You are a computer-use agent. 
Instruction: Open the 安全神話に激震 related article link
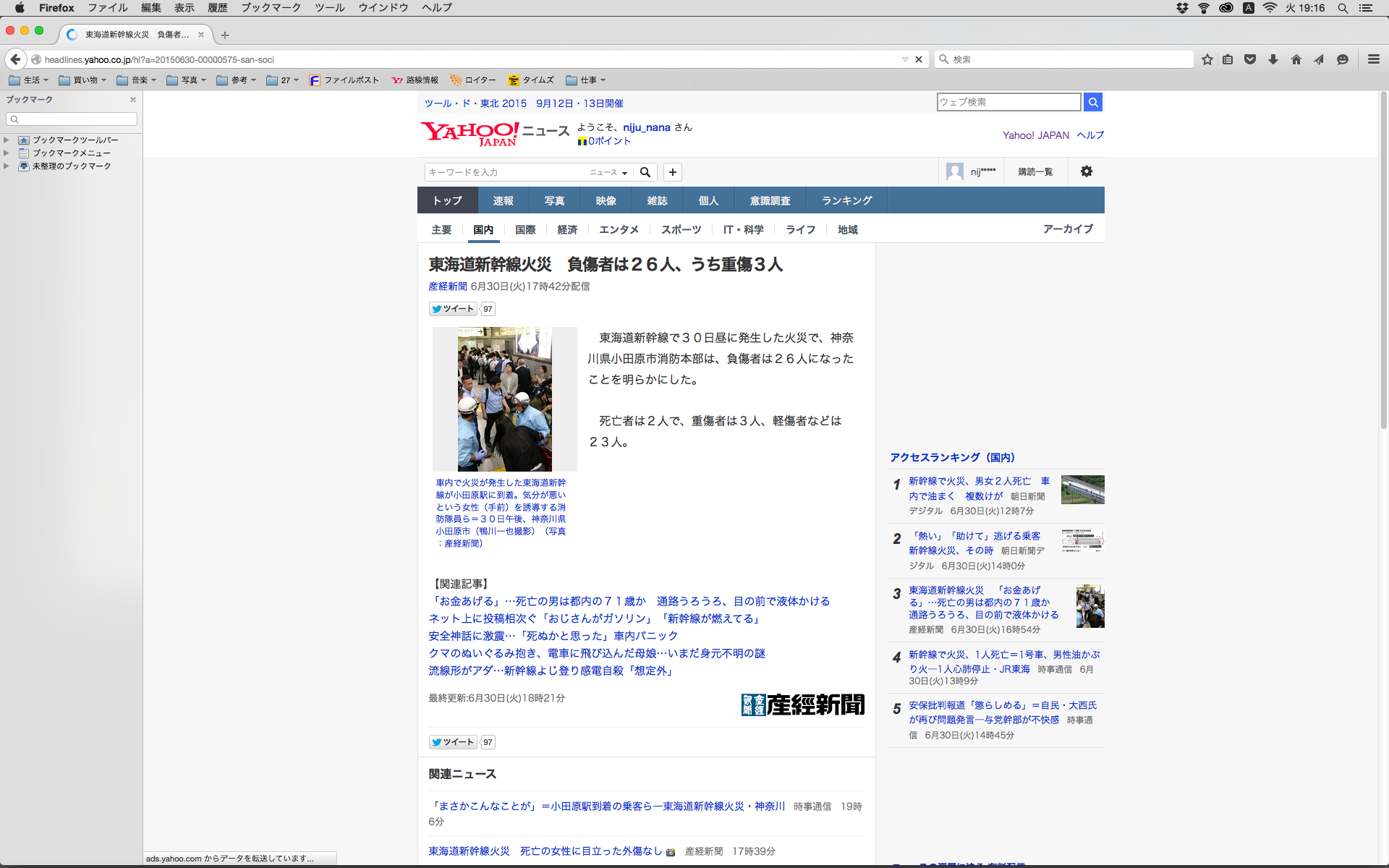point(553,636)
